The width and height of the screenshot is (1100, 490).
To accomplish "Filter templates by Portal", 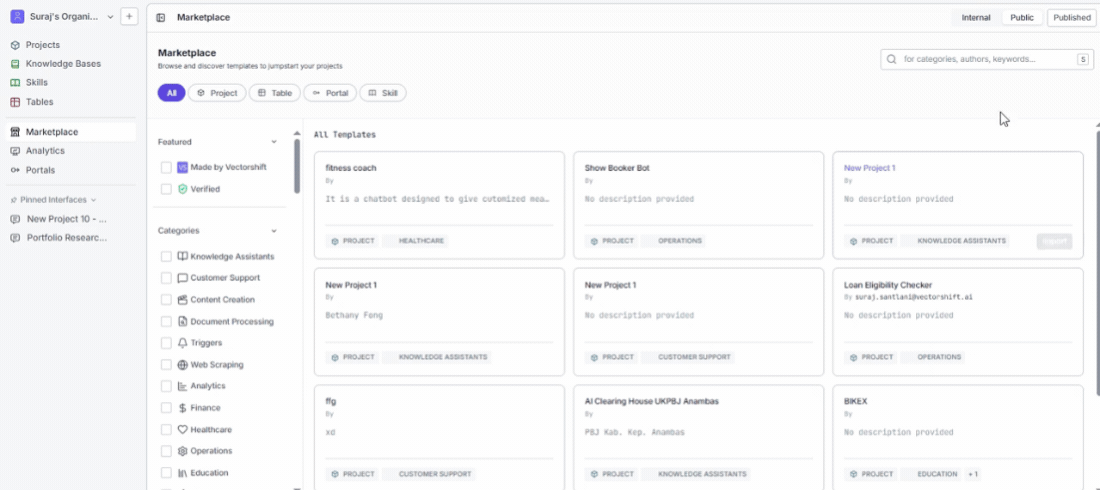I will [330, 93].
